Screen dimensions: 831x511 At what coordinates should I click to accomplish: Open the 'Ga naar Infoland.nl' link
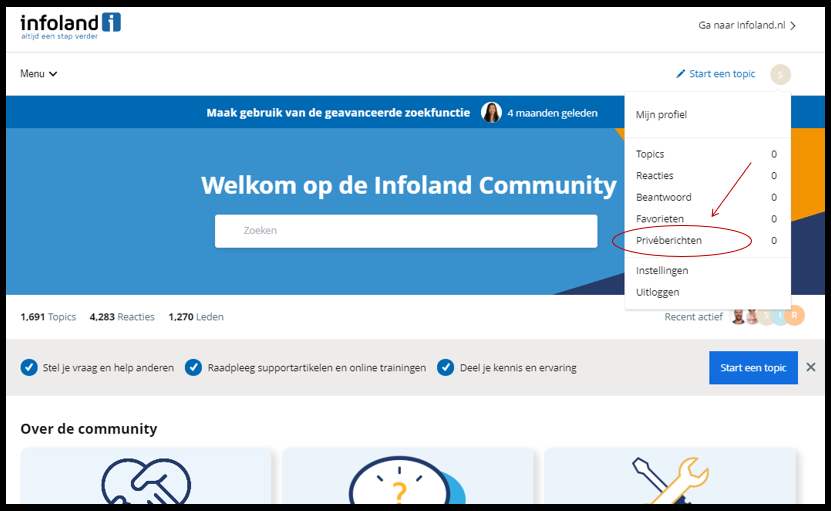(747, 25)
